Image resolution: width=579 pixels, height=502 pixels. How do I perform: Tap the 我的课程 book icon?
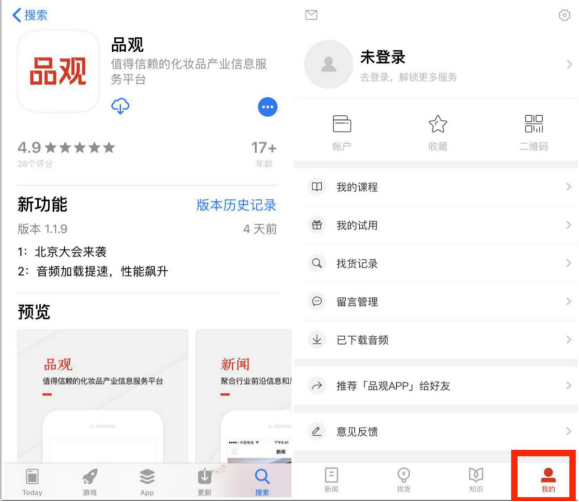click(x=317, y=187)
